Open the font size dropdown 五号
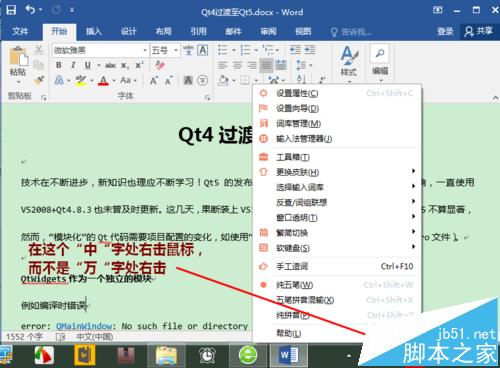 pos(175,50)
